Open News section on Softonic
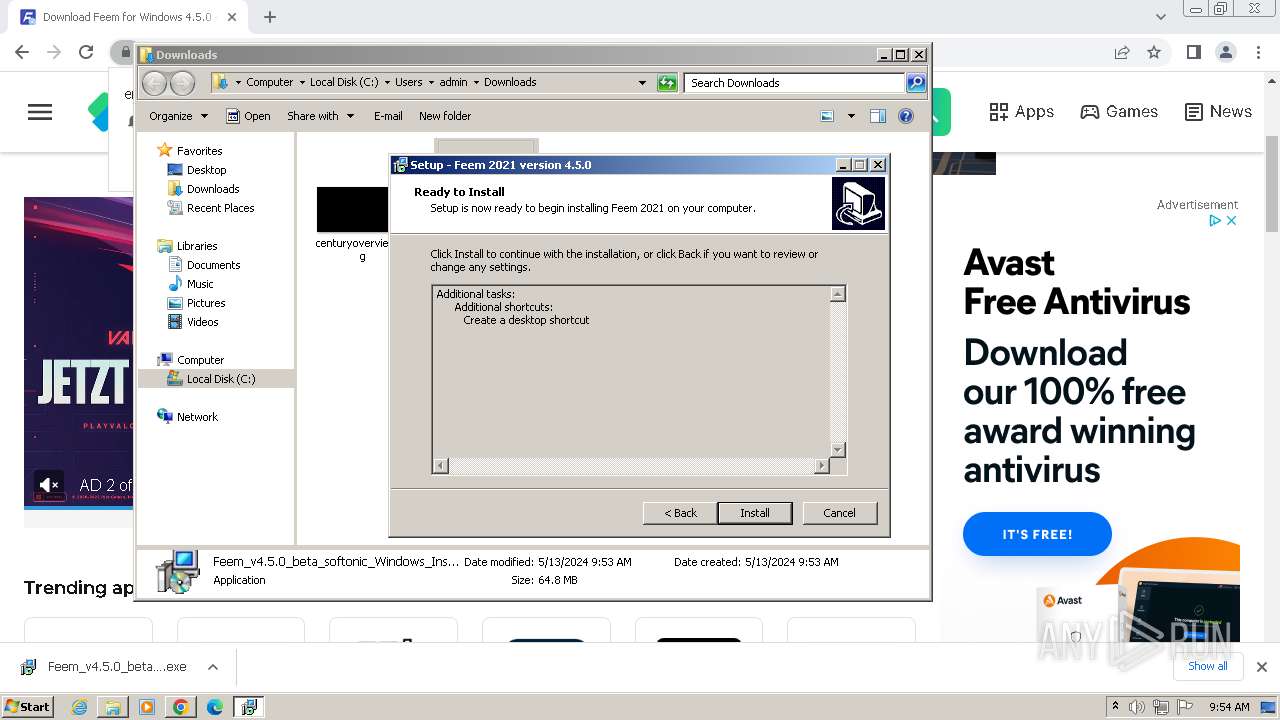 coord(1218,112)
